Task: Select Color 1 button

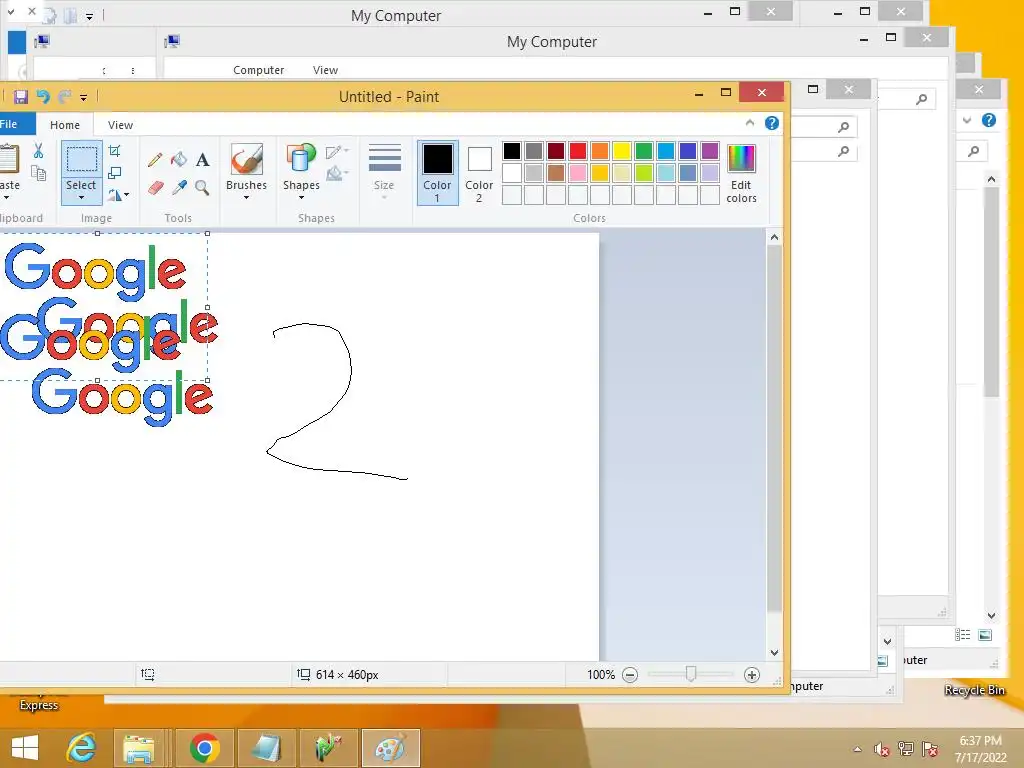Action: coord(437,173)
